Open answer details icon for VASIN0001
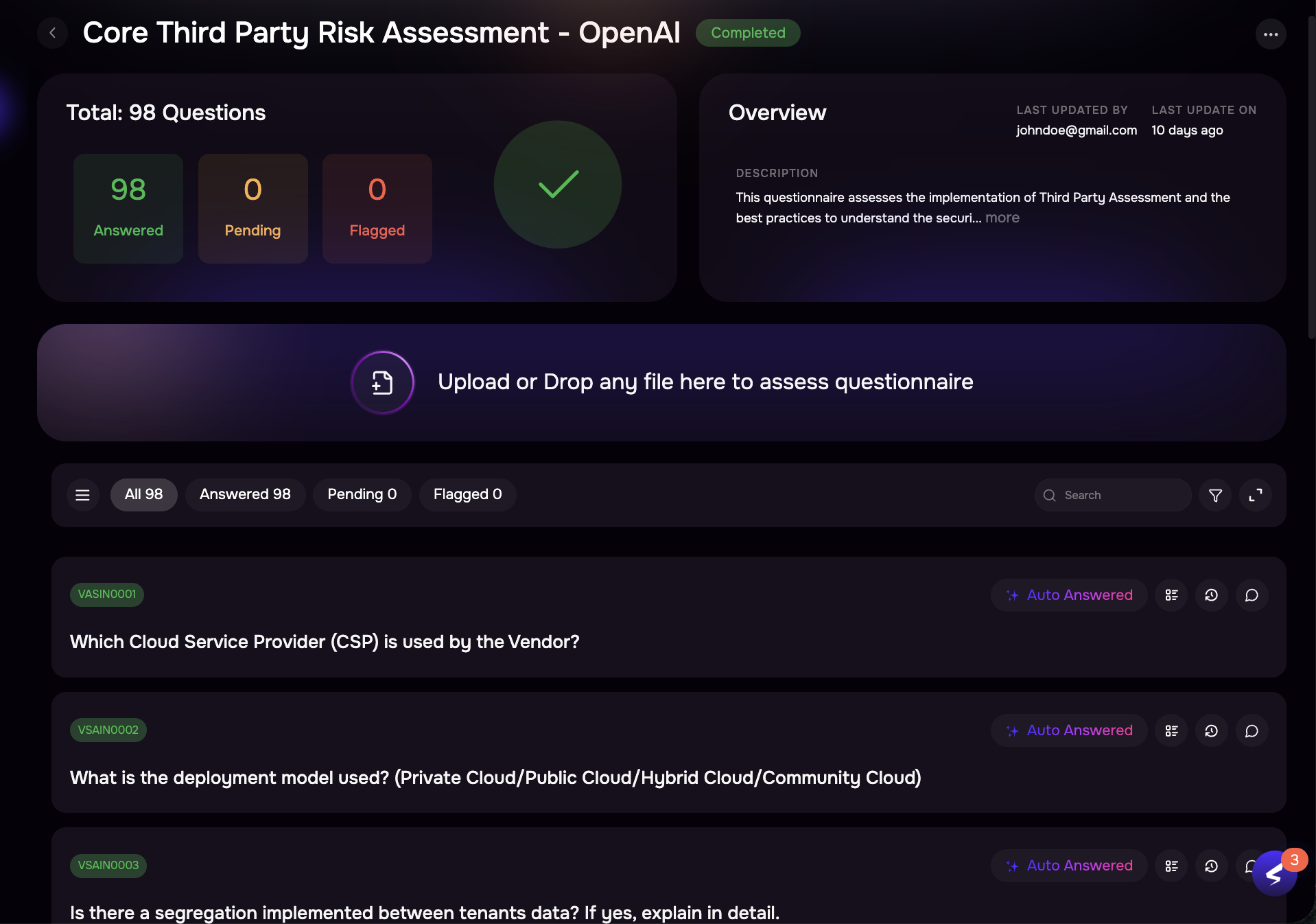 click(1171, 595)
